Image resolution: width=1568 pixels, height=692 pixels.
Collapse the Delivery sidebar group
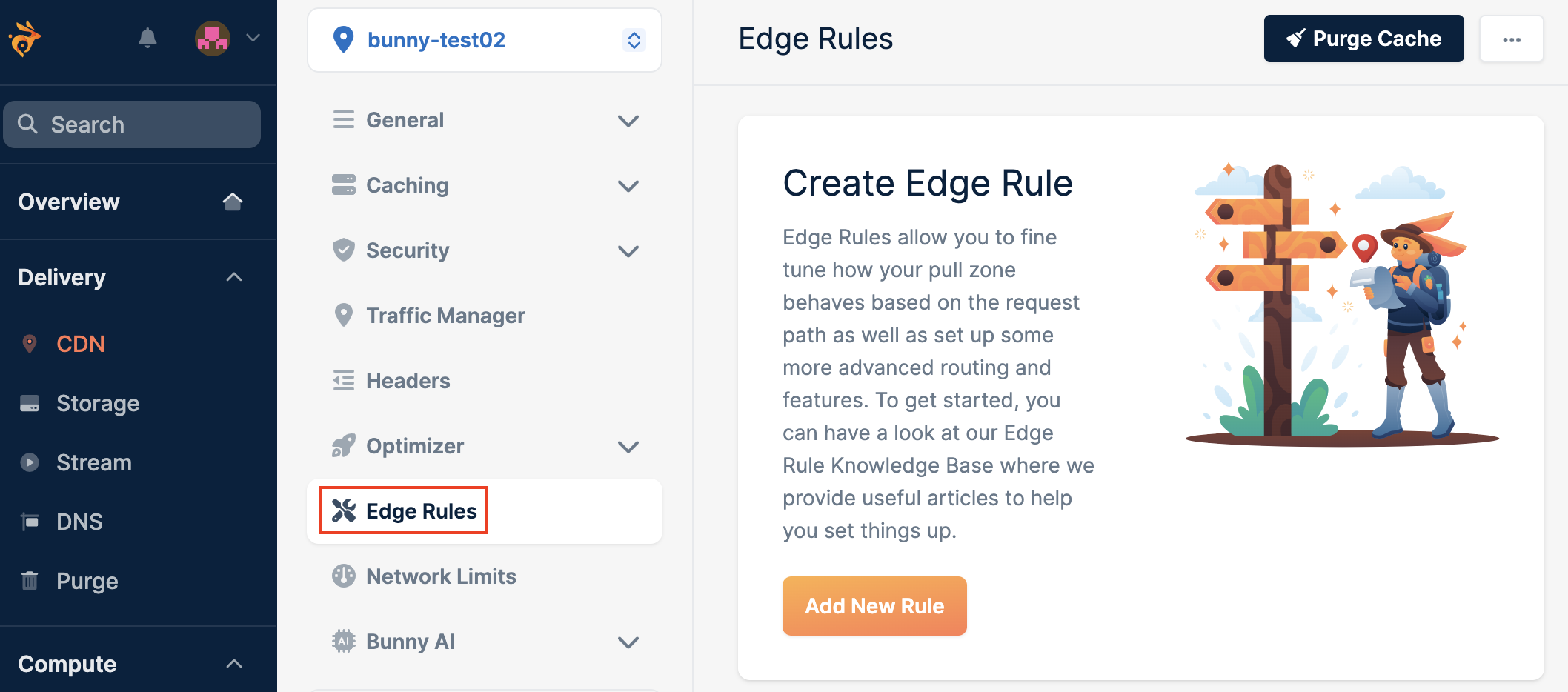(234, 277)
